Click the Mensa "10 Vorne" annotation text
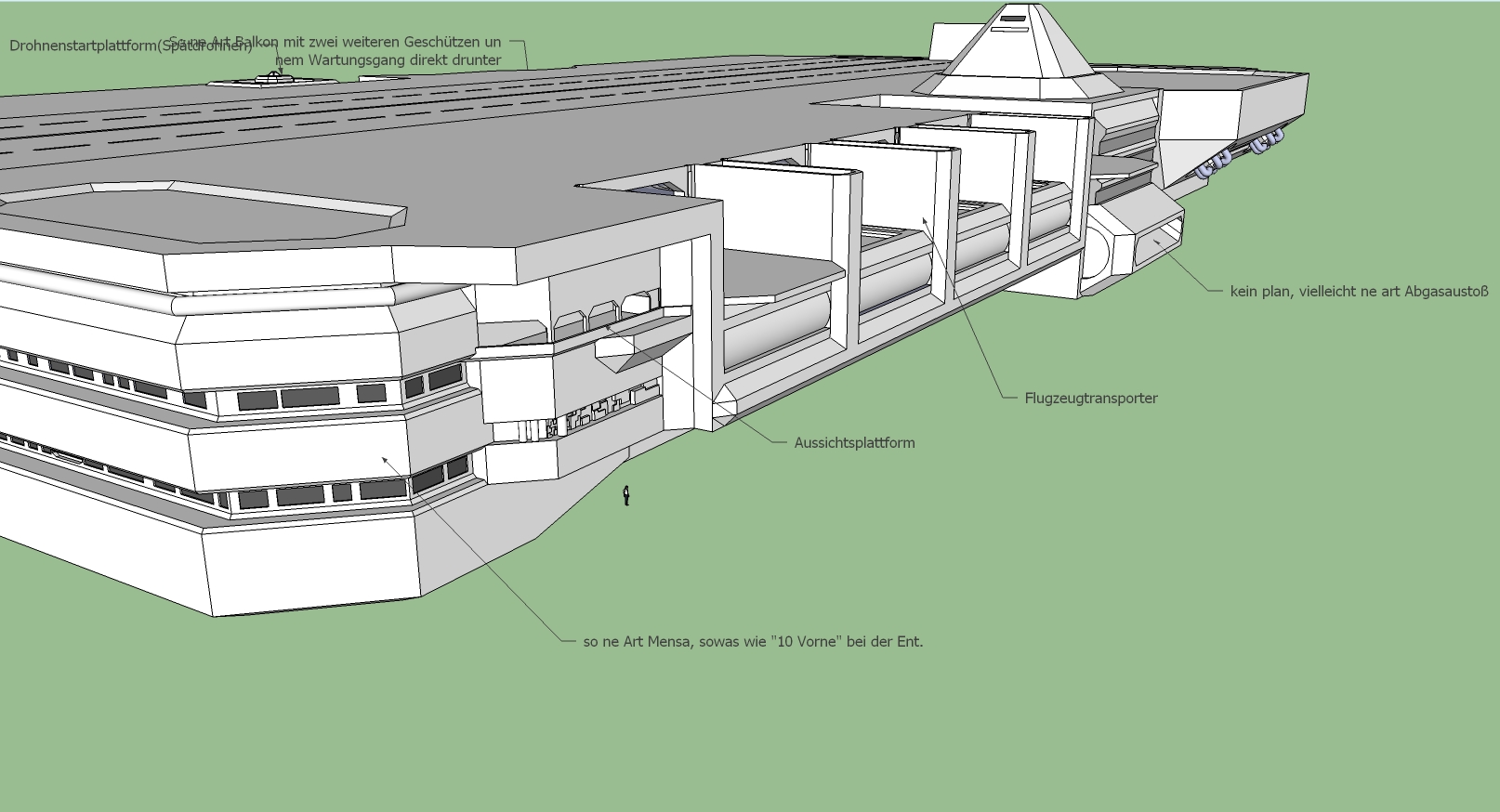The image size is (1500, 812). (x=753, y=641)
